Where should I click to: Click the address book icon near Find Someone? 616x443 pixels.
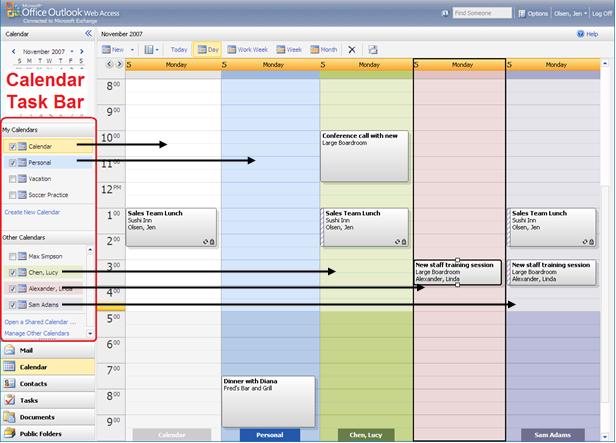tap(445, 13)
